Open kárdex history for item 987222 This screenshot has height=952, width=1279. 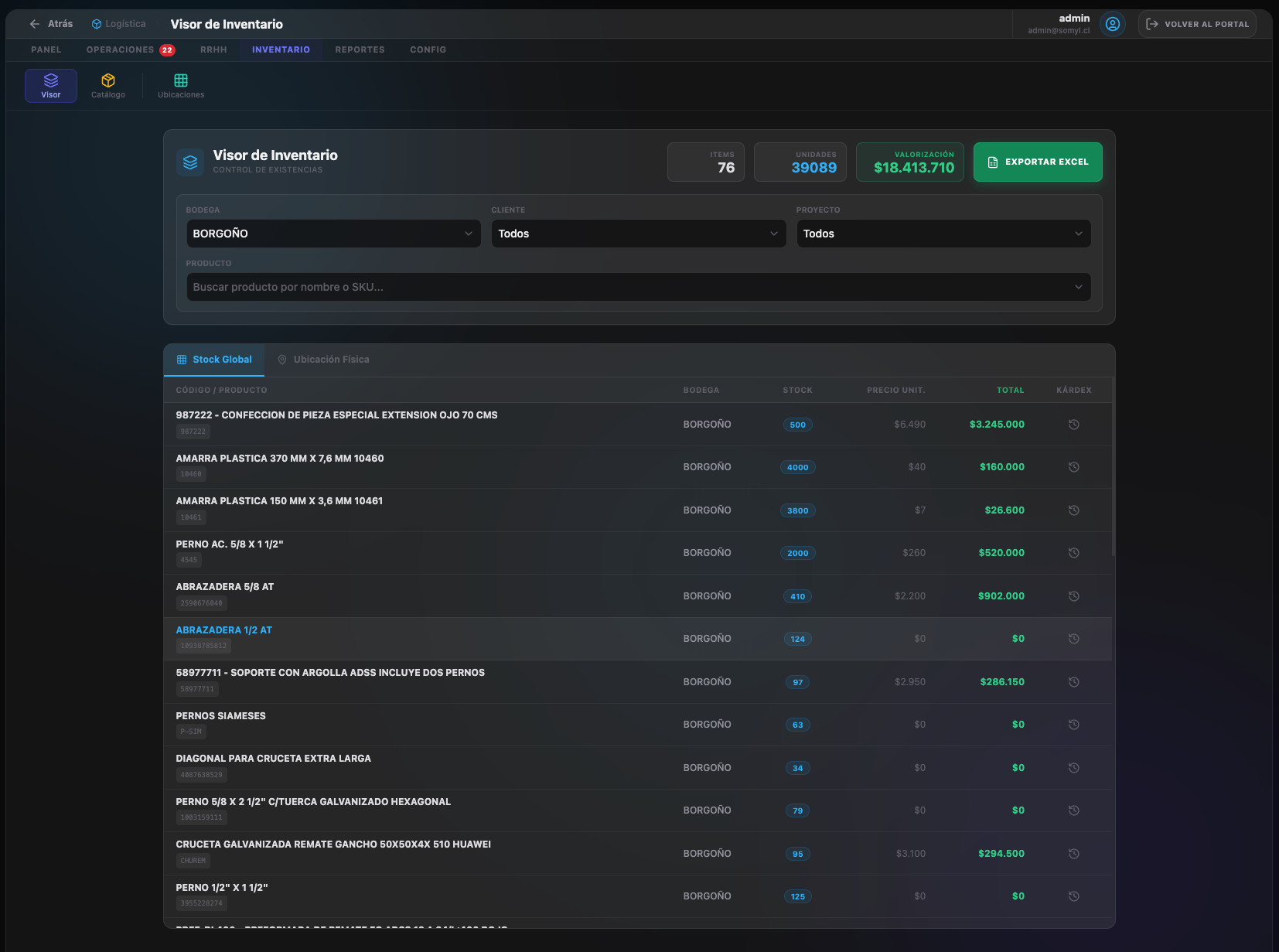tap(1074, 425)
